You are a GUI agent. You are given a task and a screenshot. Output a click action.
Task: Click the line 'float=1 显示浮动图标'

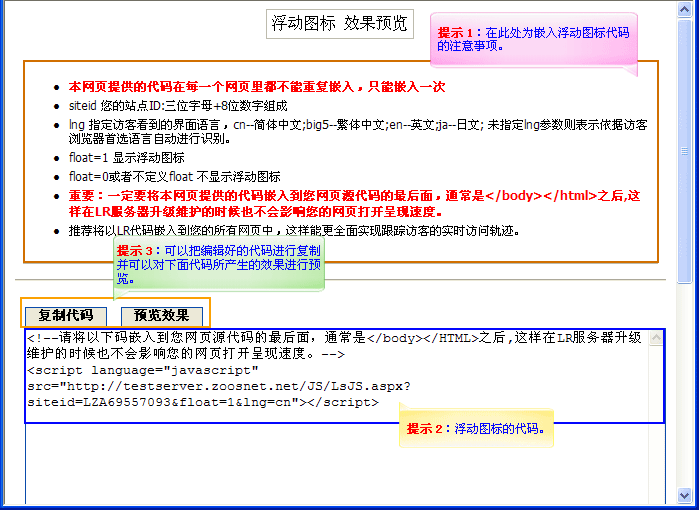click(127, 158)
